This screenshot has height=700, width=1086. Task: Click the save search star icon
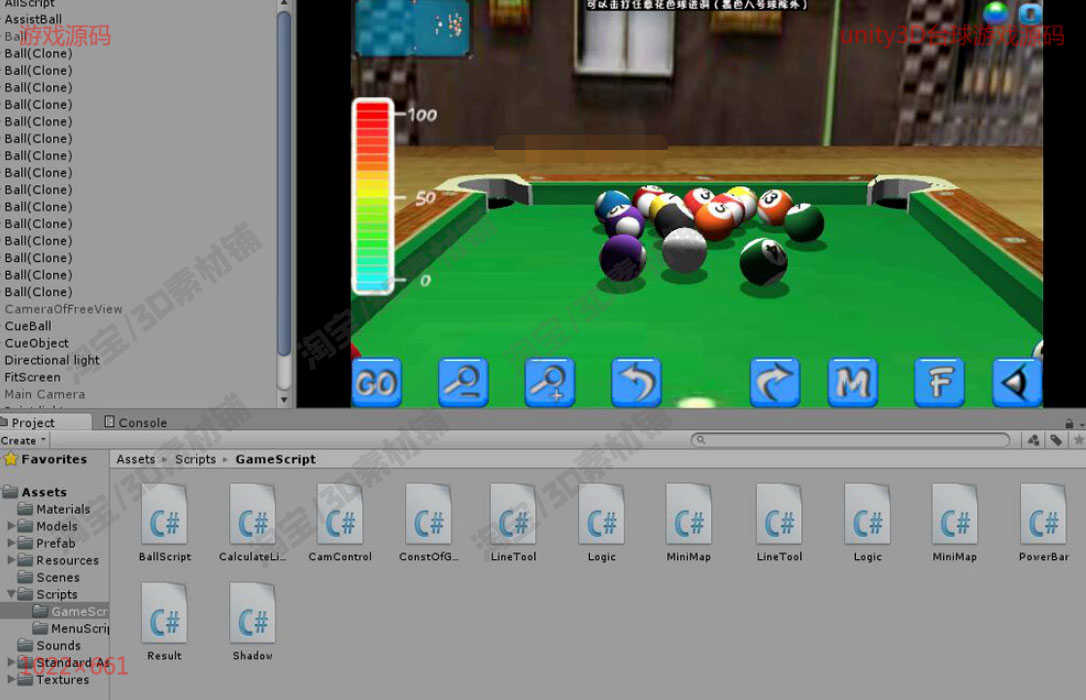pos(1078,440)
